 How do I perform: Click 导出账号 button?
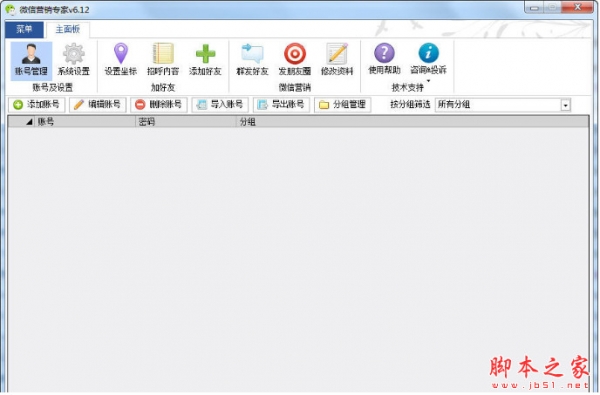[281, 104]
